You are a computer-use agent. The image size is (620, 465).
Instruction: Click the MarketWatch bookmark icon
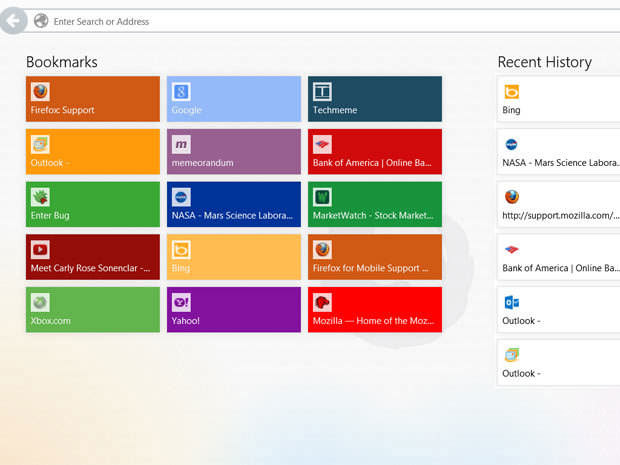click(x=322, y=196)
